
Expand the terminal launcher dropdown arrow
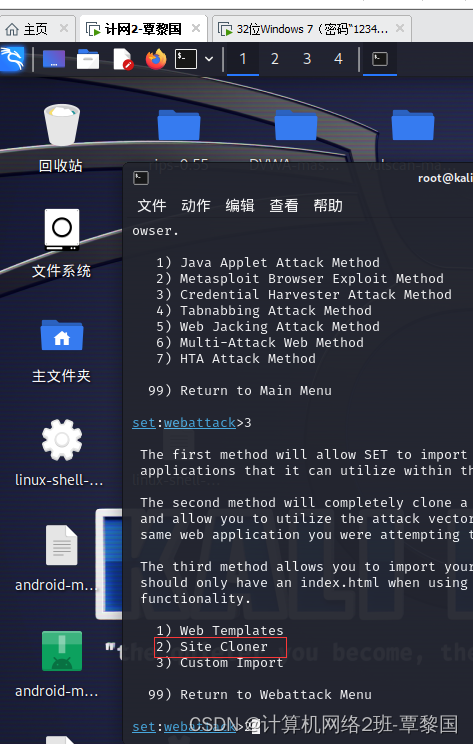(209, 59)
